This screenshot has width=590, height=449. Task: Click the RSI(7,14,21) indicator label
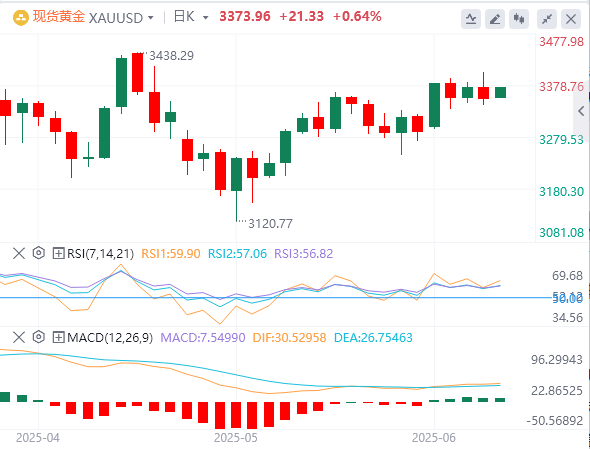(100, 254)
